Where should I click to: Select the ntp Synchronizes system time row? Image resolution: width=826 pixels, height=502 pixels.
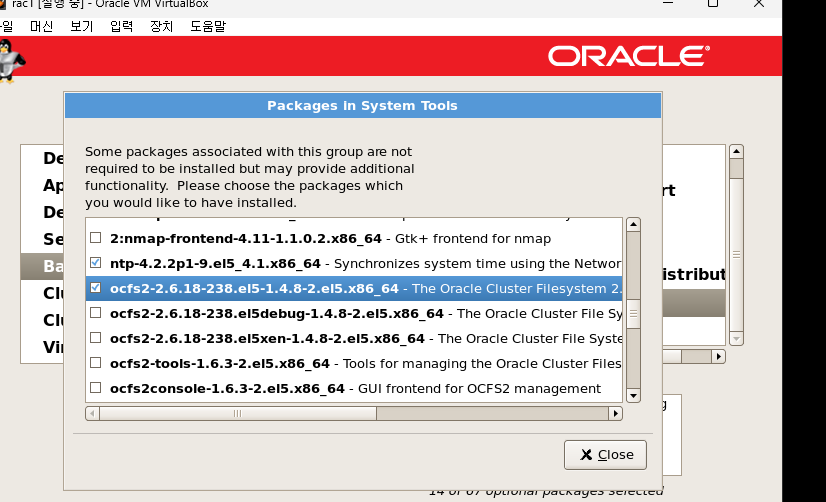coord(354,263)
